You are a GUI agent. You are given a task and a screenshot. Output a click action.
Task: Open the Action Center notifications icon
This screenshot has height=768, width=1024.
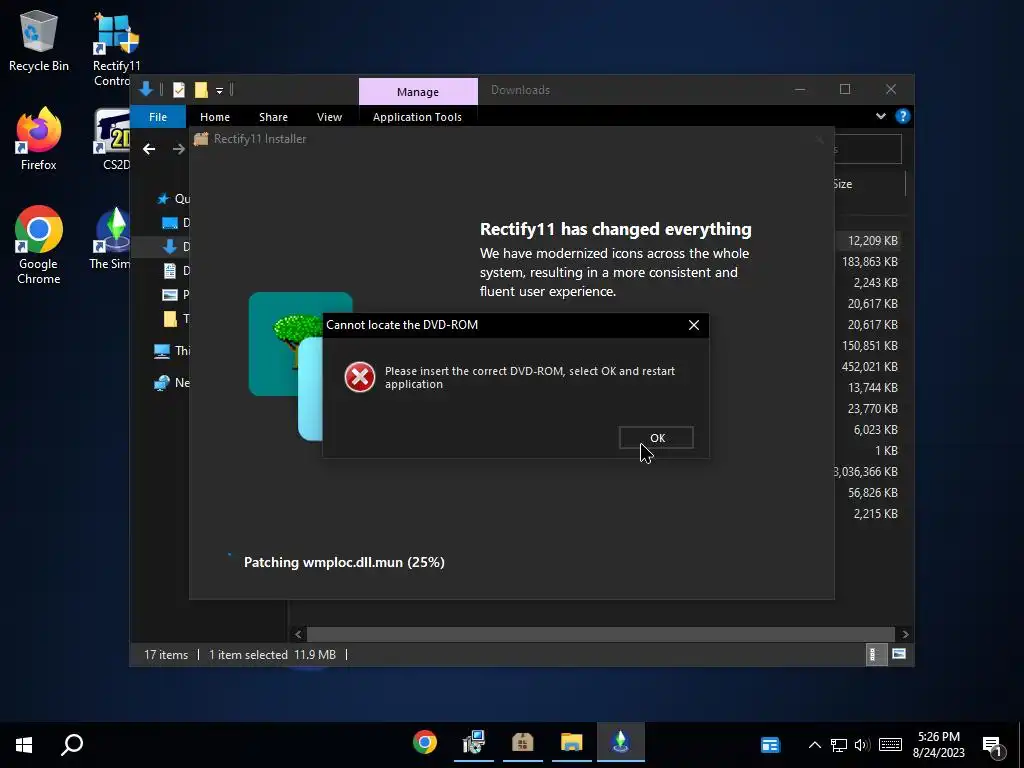(993, 745)
